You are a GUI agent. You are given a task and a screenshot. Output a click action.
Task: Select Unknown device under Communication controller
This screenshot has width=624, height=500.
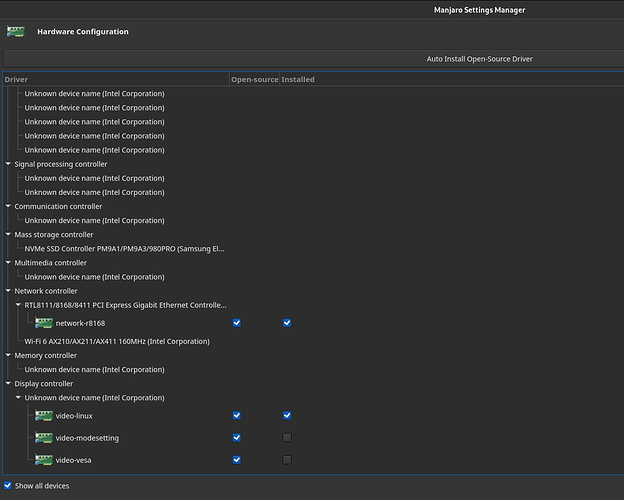tap(94, 221)
